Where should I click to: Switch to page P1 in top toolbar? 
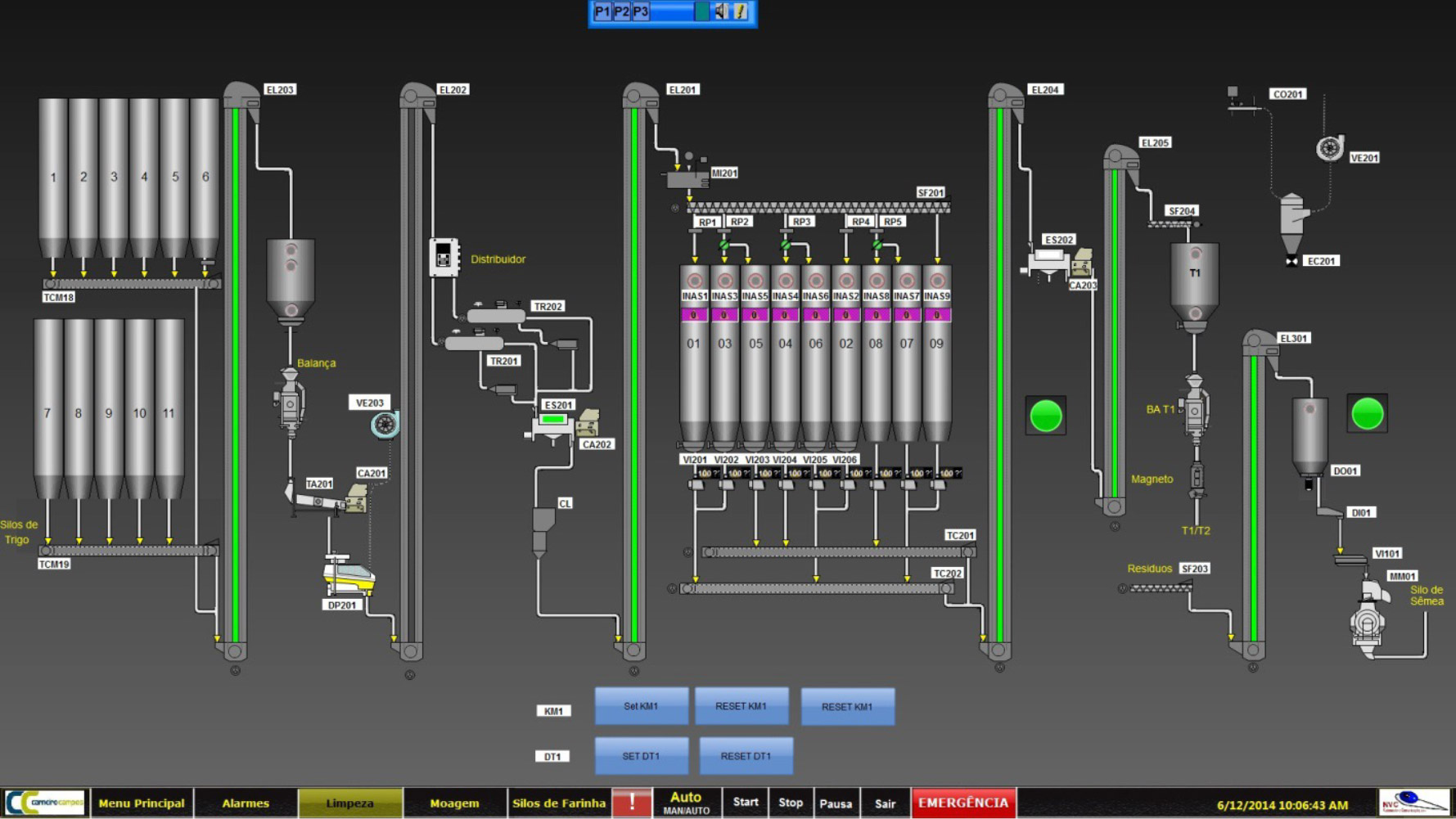(602, 11)
